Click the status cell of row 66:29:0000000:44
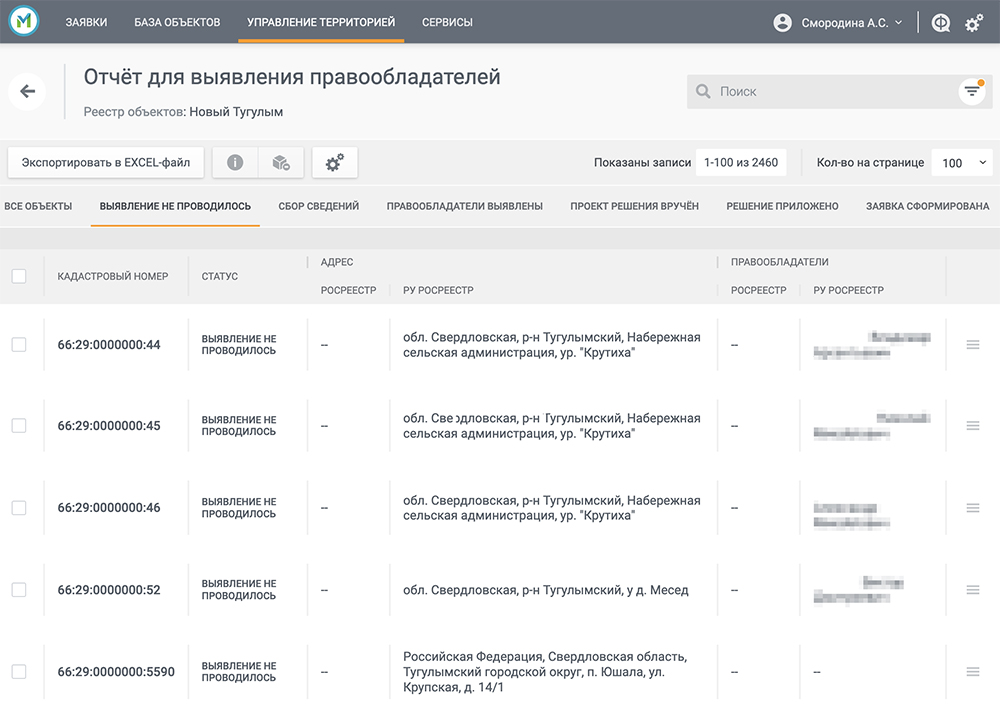 [239, 345]
